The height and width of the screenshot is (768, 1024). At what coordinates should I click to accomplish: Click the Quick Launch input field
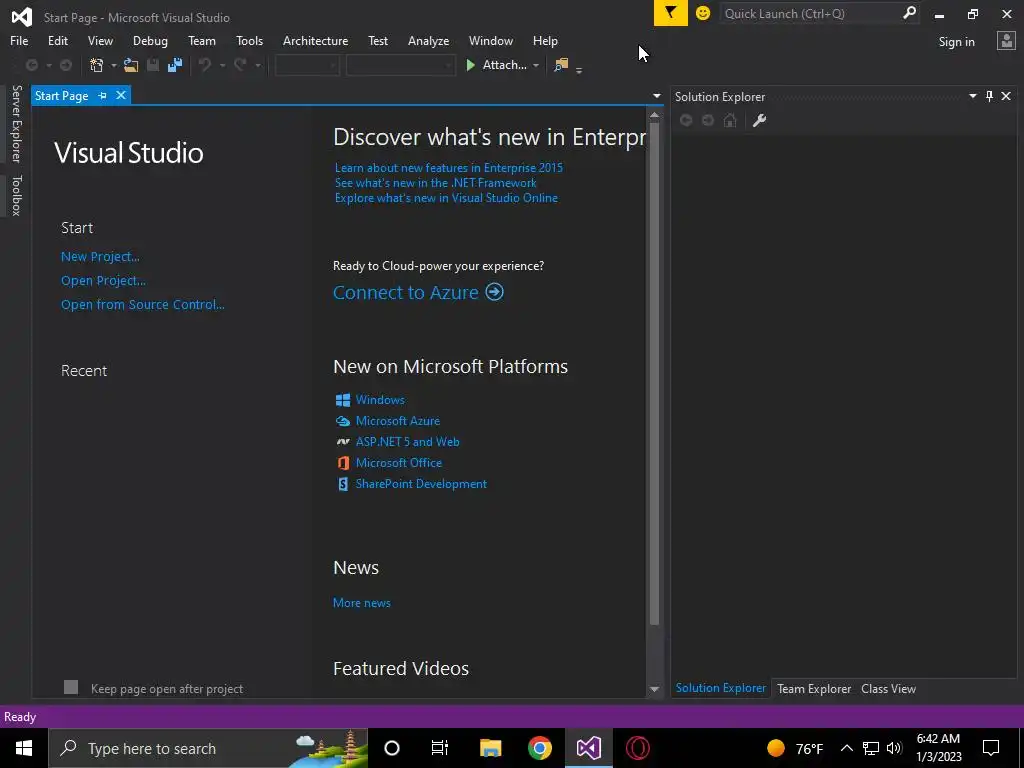pos(810,13)
